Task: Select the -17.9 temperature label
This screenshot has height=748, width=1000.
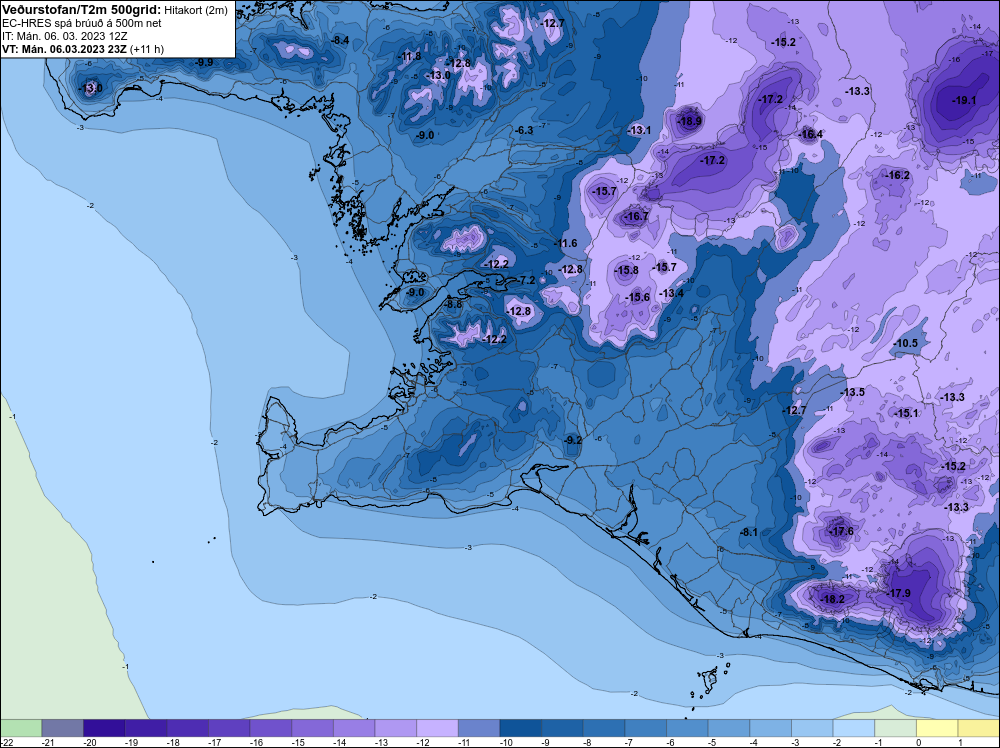Action: click(899, 593)
